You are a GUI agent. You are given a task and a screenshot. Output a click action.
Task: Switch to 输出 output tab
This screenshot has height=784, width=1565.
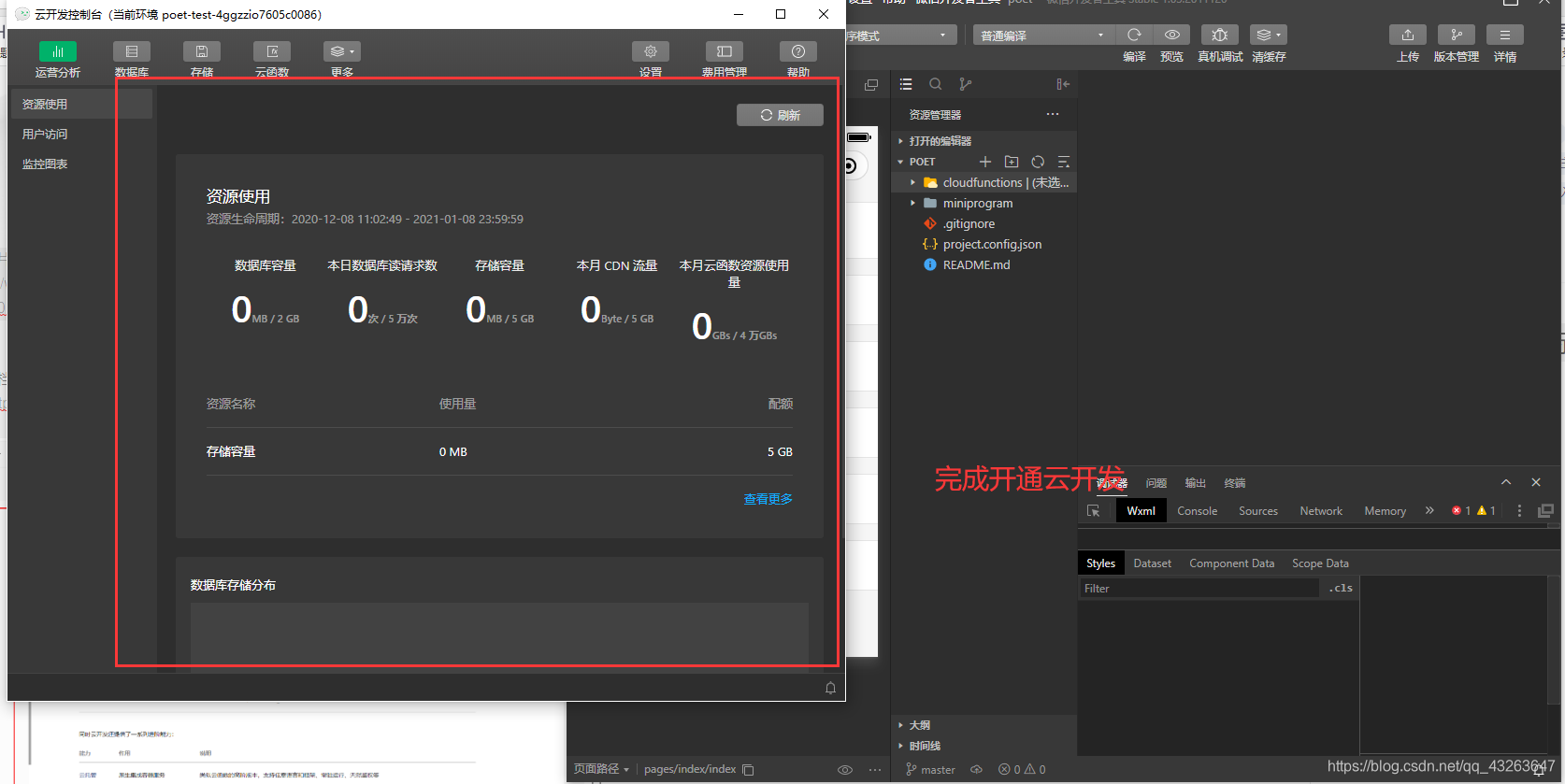(1196, 483)
